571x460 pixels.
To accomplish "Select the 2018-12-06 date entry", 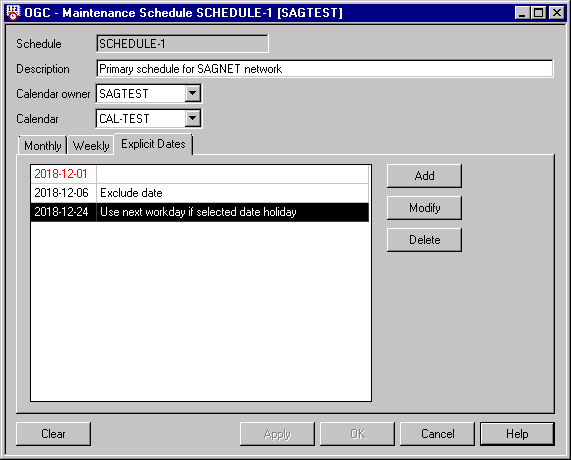I will [x=200, y=193].
